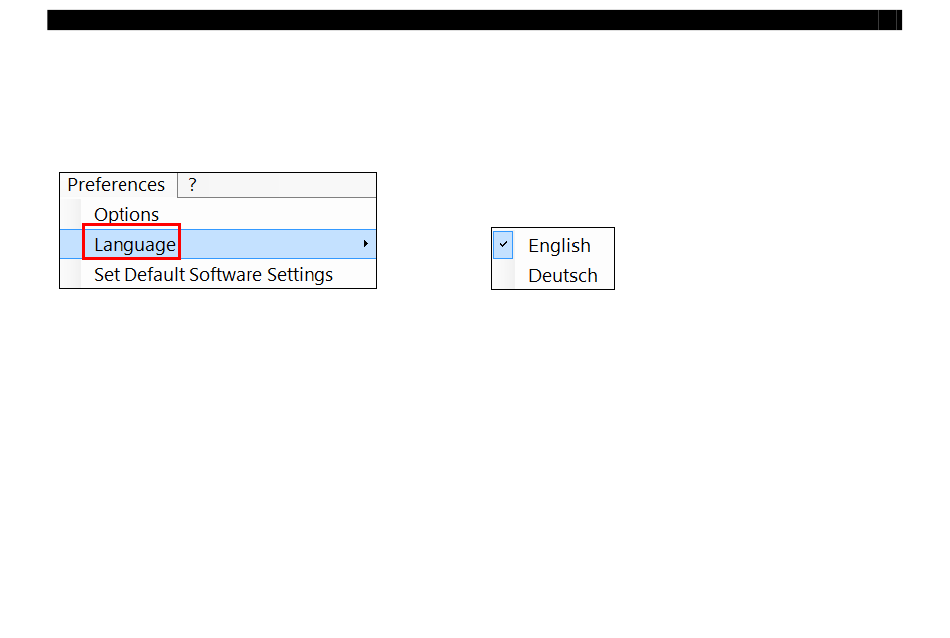950x638 pixels.
Task: Open the ? help menu
Action: 192,185
